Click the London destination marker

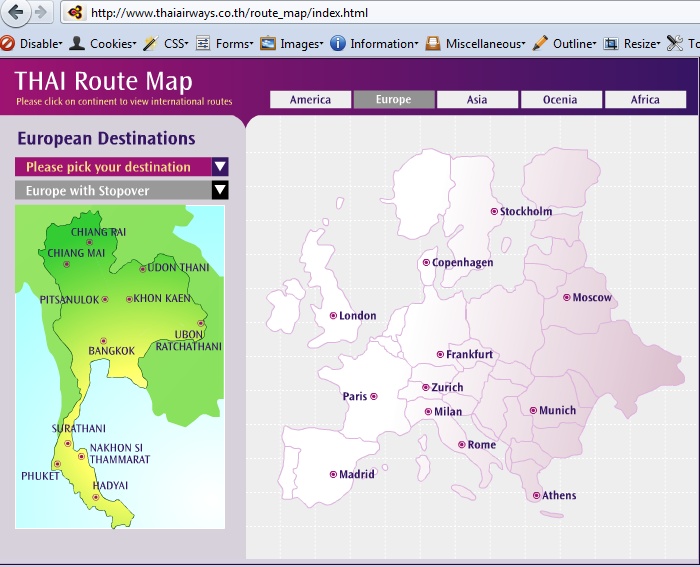333,316
